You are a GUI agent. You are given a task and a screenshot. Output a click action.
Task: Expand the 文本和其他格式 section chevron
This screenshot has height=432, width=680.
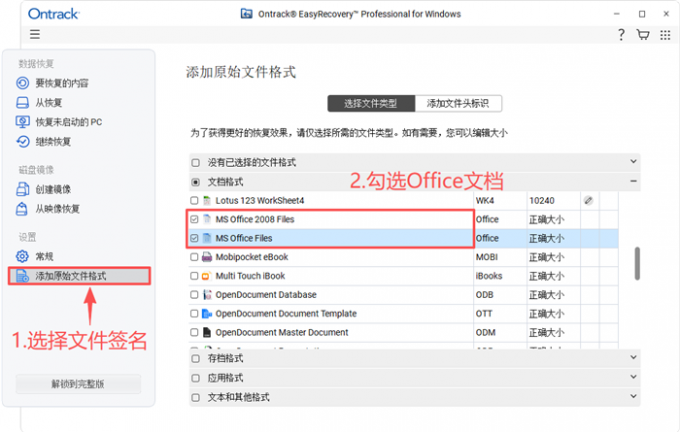pyautogui.click(x=633, y=396)
